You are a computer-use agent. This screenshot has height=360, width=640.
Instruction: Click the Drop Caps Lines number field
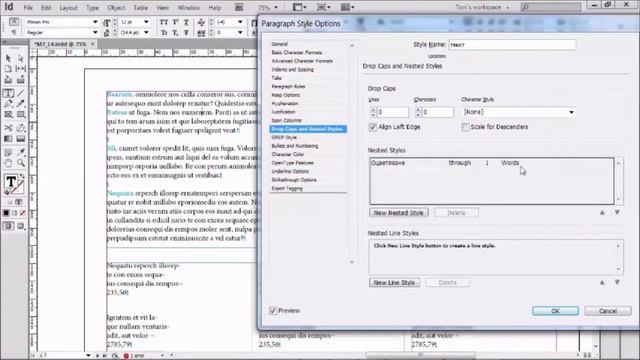[x=392, y=112]
